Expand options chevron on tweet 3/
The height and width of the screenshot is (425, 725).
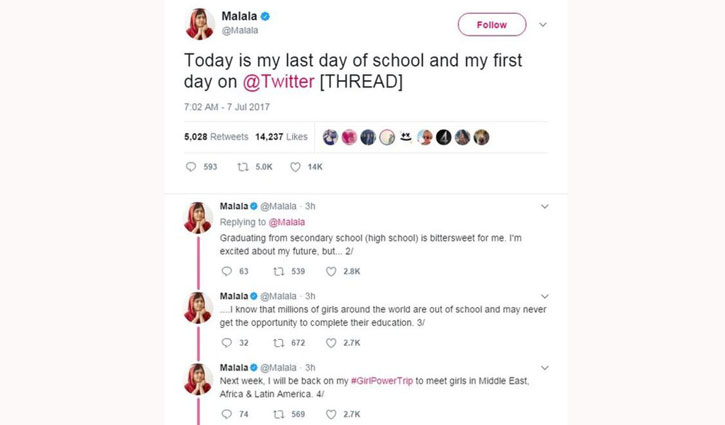pos(545,296)
